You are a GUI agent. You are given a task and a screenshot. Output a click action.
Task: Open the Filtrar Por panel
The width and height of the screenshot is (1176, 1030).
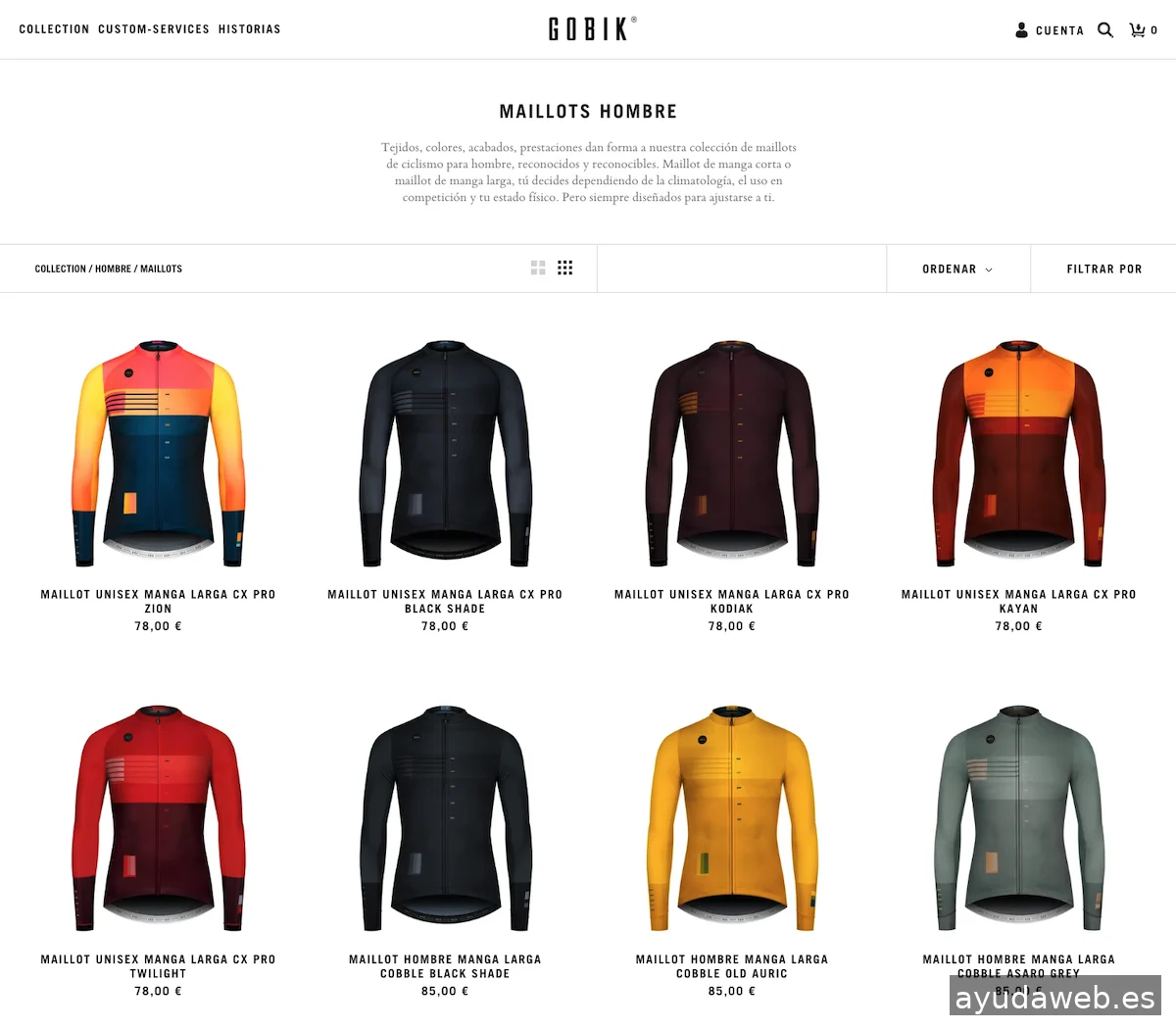1103,269
